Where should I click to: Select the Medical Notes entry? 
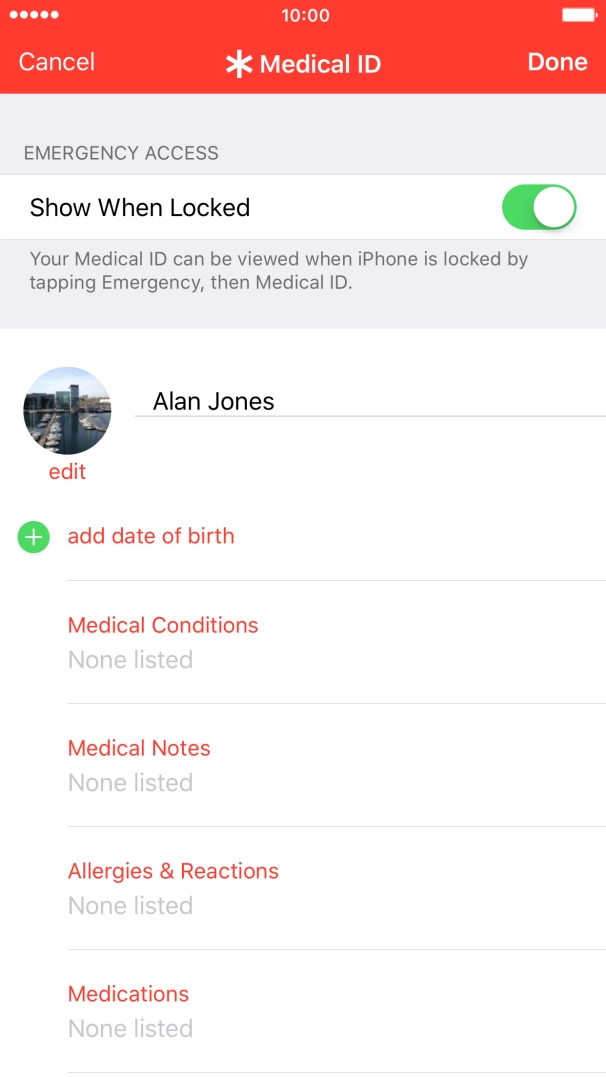[139, 748]
